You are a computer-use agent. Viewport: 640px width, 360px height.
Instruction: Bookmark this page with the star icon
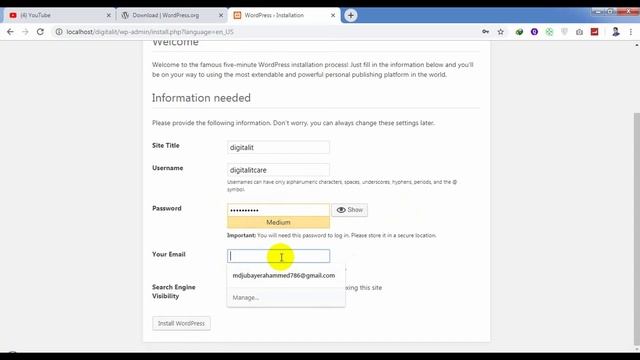(500, 32)
